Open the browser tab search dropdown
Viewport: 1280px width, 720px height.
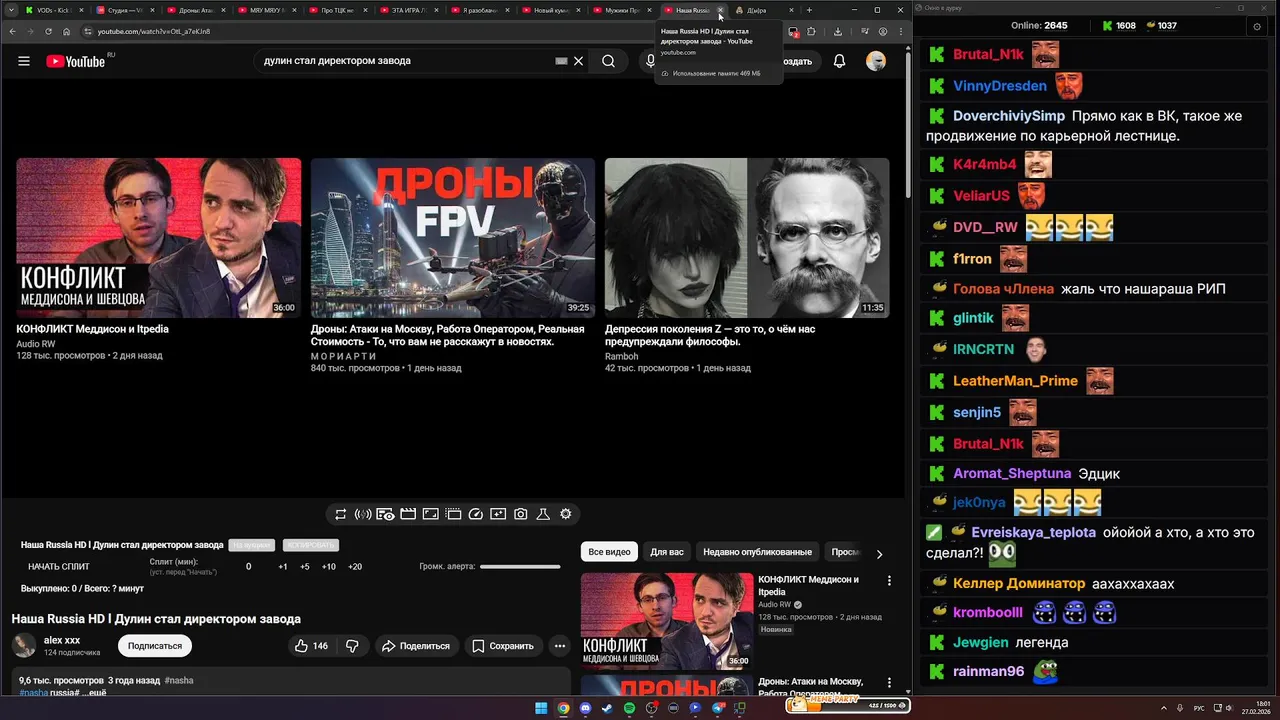[x=11, y=10]
